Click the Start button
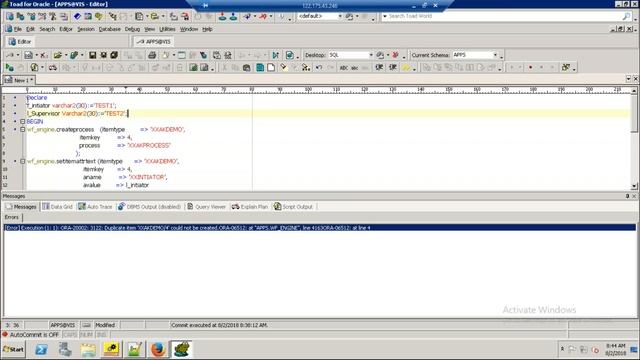The height and width of the screenshot is (360, 640). pyautogui.click(x=13, y=350)
